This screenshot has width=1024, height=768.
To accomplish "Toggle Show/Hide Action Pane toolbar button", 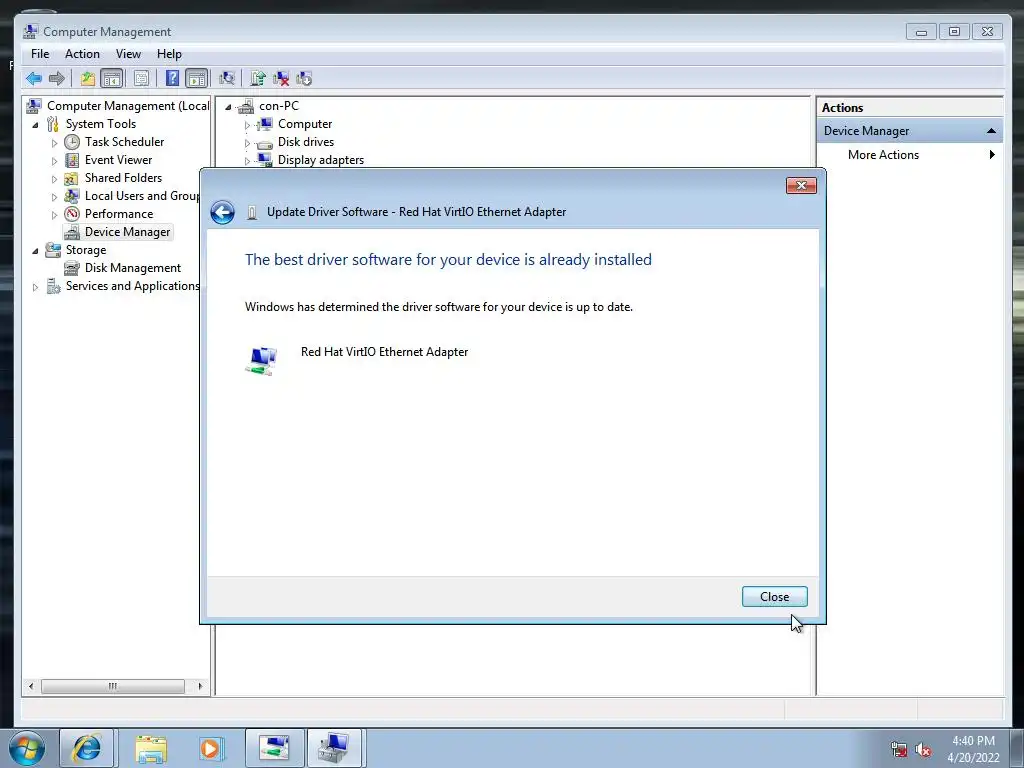I will [197, 79].
